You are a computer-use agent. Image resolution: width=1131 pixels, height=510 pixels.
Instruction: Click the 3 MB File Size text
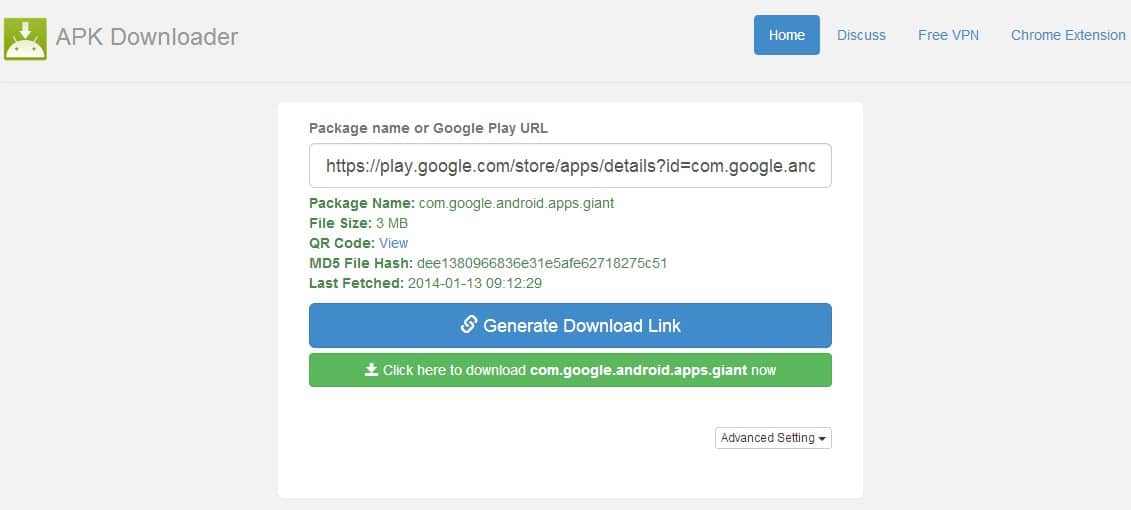pyautogui.click(x=392, y=223)
